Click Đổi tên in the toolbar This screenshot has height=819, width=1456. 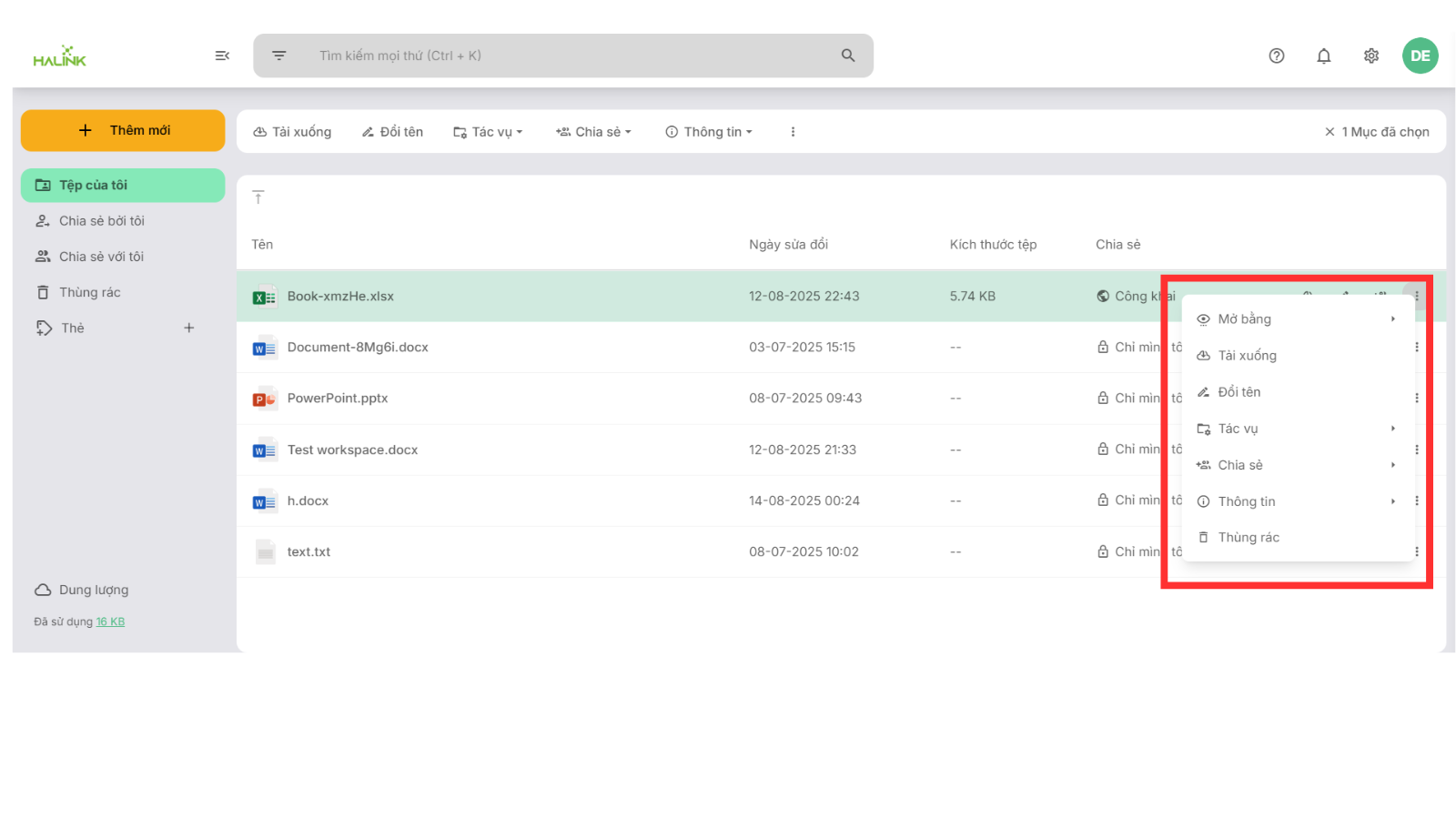tap(392, 132)
